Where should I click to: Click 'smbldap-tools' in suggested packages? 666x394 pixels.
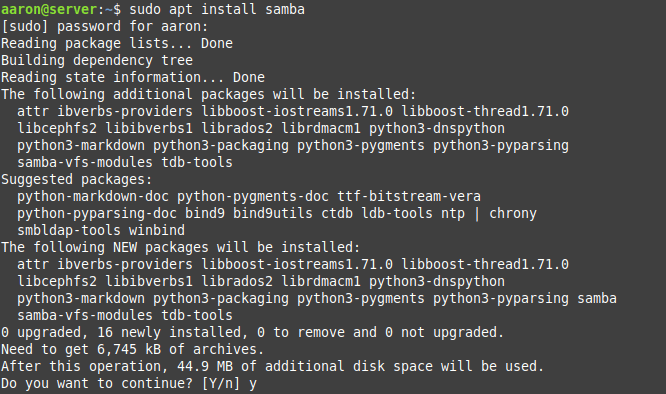[69, 230]
